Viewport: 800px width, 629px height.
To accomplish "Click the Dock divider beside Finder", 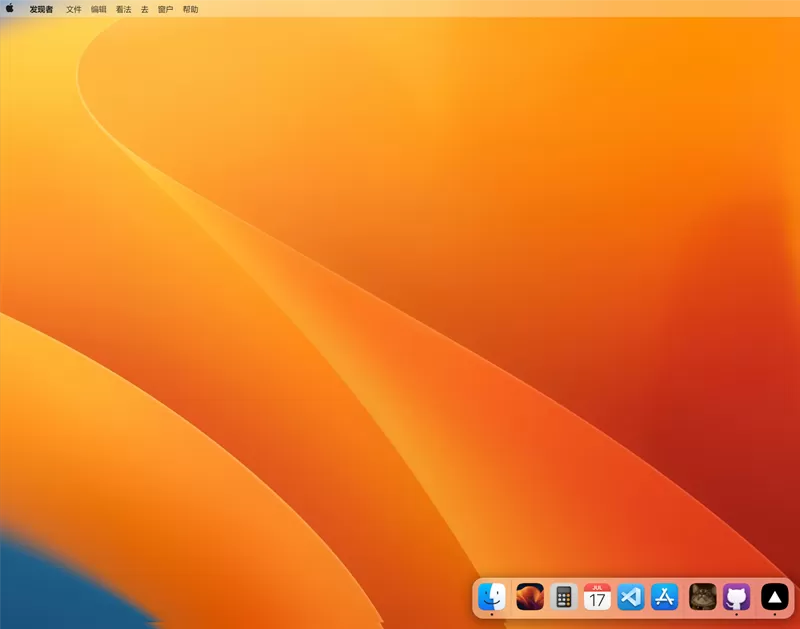I will click(x=511, y=597).
